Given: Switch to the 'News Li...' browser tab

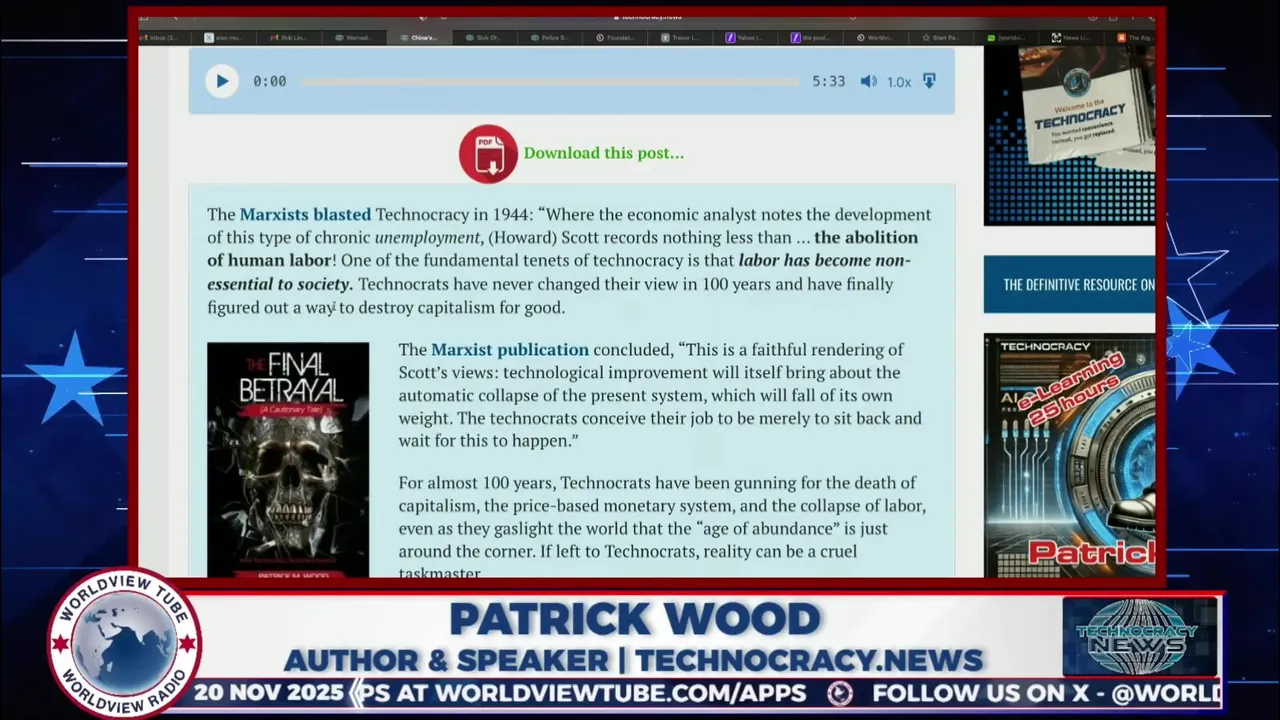Looking at the screenshot, I should pyautogui.click(x=1070, y=37).
